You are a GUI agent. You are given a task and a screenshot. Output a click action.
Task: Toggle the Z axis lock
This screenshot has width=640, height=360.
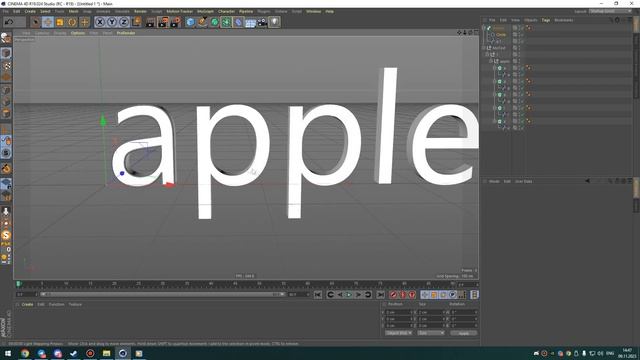[124, 22]
